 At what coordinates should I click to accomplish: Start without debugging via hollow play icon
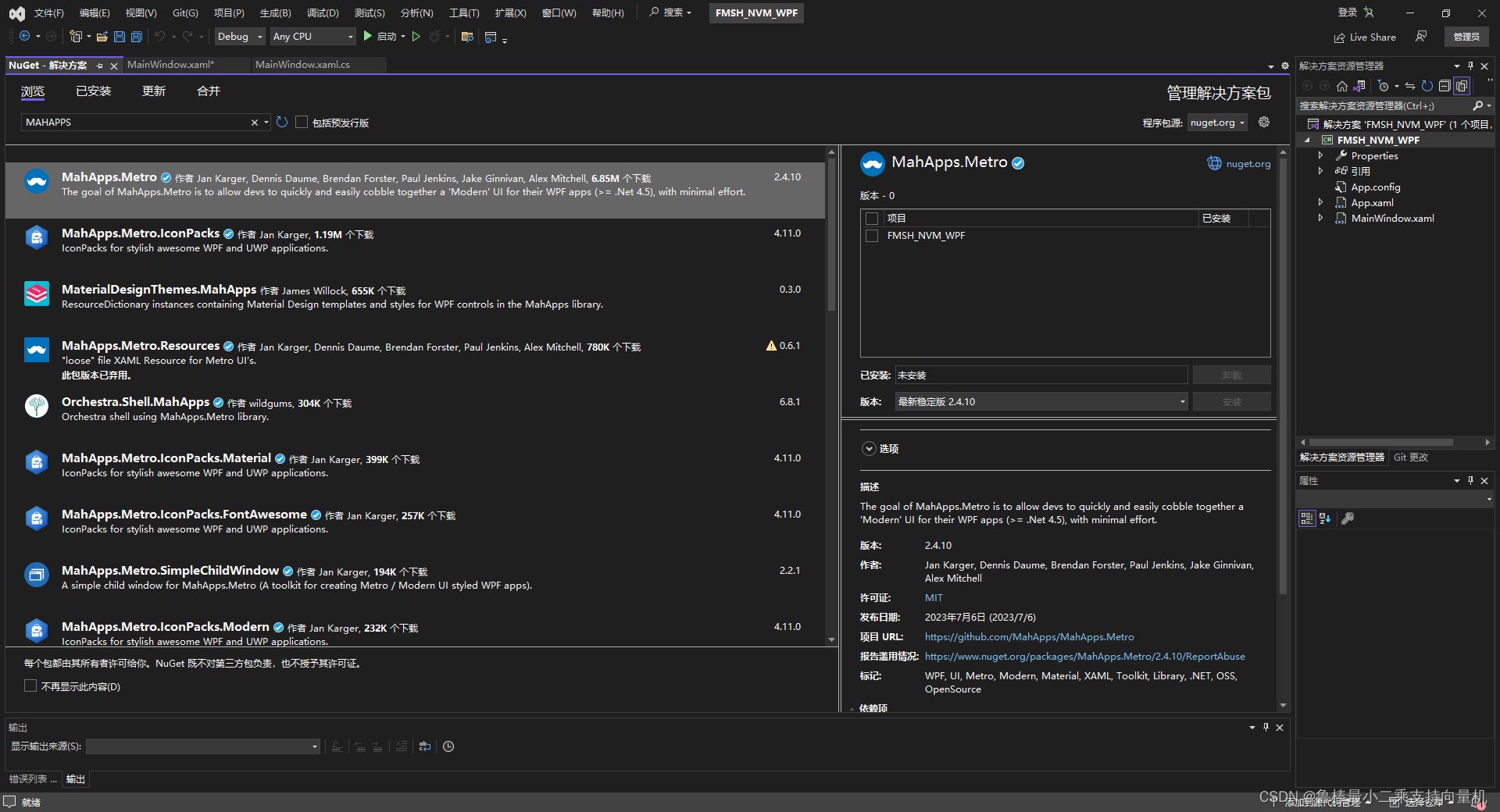(416, 36)
